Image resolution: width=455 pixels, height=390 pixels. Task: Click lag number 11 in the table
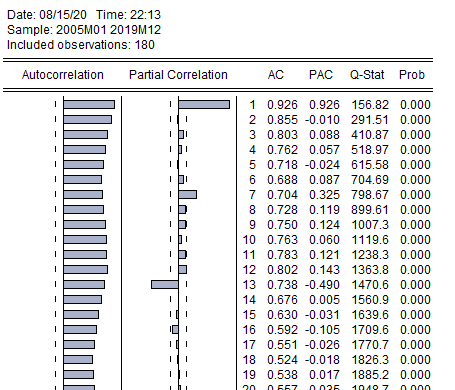coord(249,255)
